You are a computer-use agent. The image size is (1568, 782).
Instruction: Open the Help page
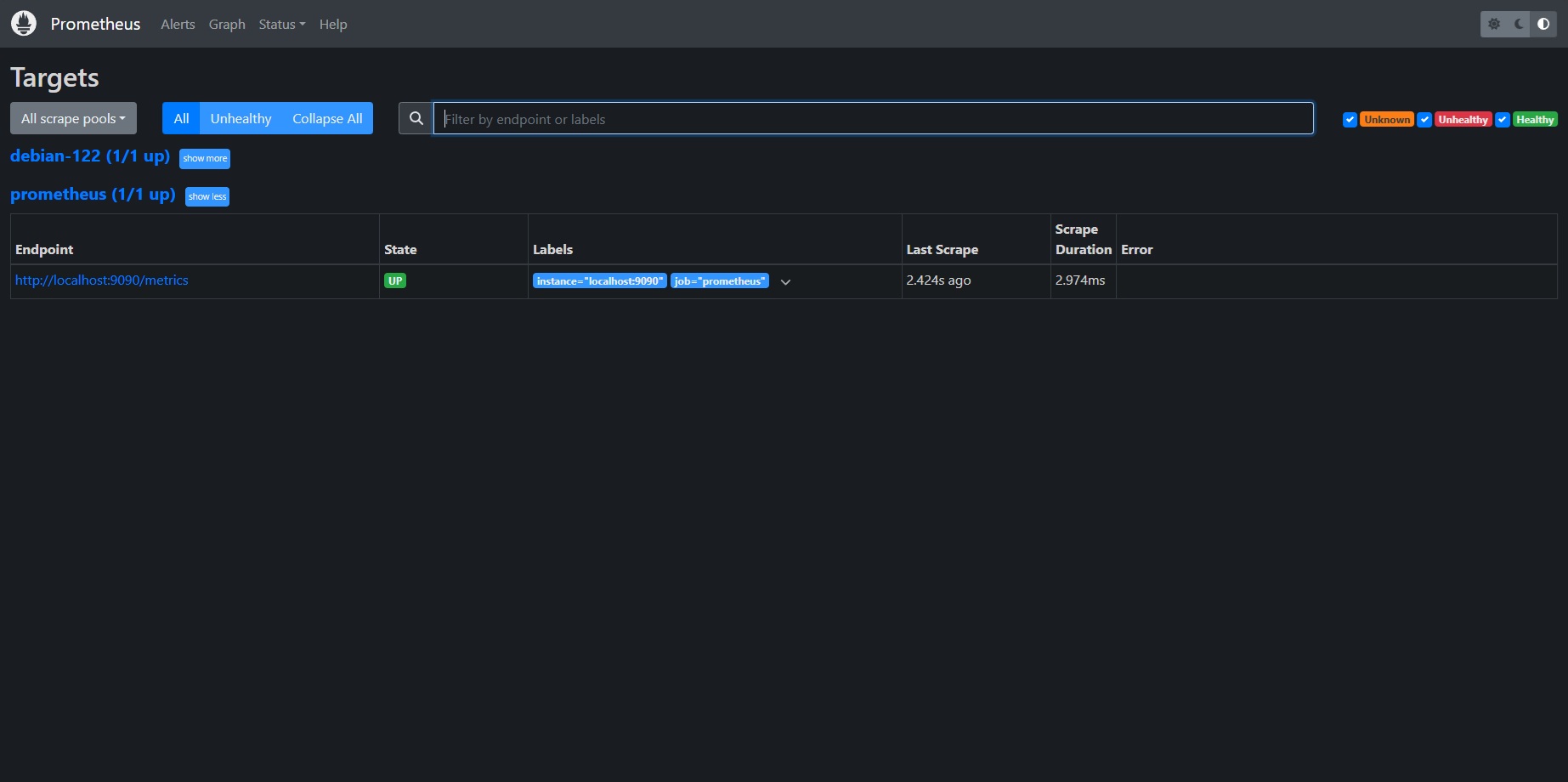click(333, 24)
